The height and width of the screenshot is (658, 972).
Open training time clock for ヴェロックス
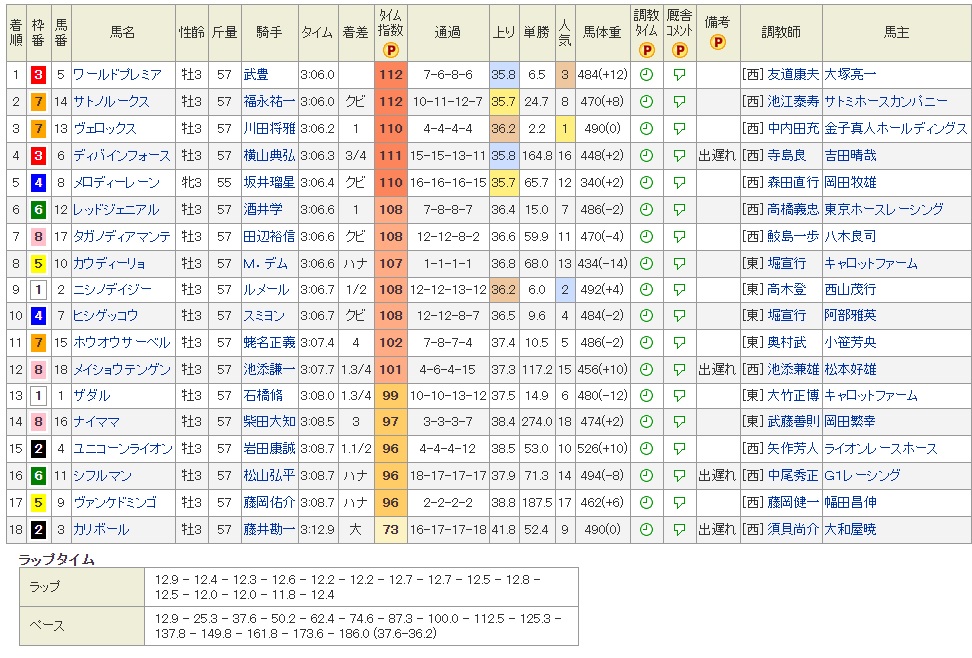[x=646, y=128]
